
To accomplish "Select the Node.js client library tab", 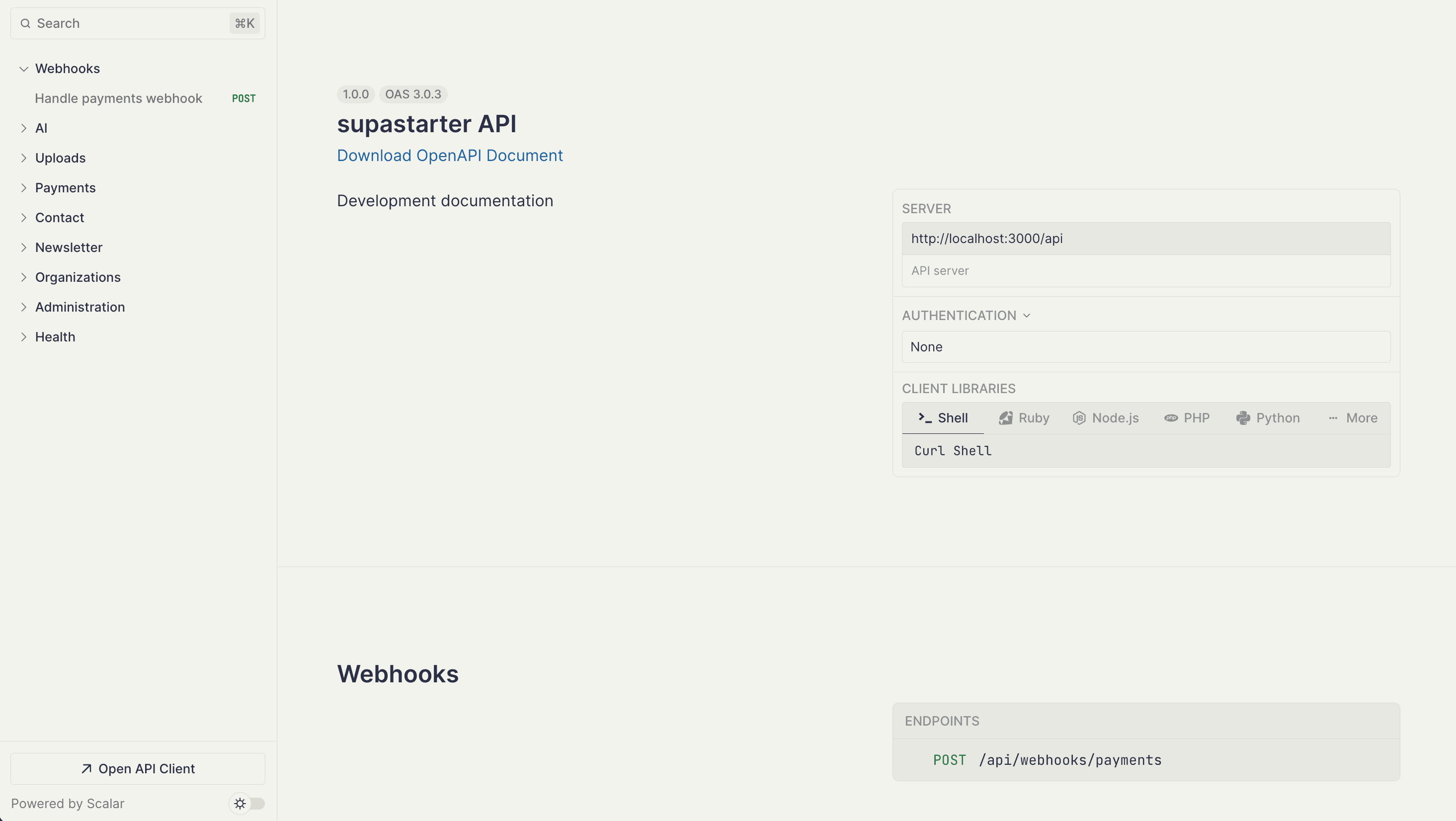I will pyautogui.click(x=1106, y=418).
